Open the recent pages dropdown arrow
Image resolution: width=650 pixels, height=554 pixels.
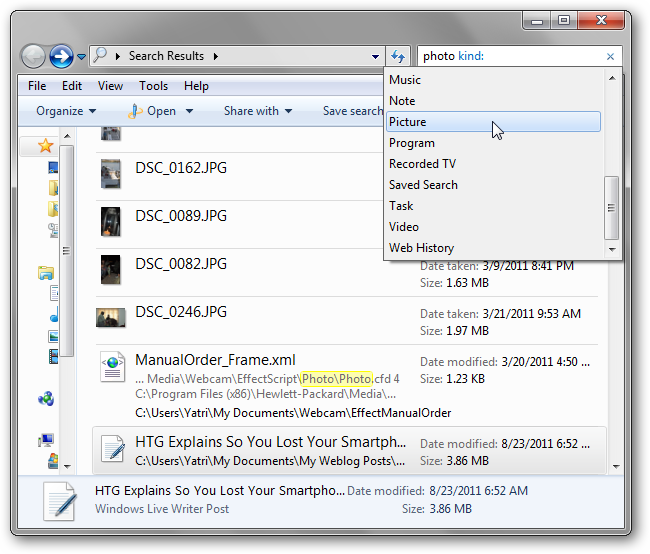point(82,56)
